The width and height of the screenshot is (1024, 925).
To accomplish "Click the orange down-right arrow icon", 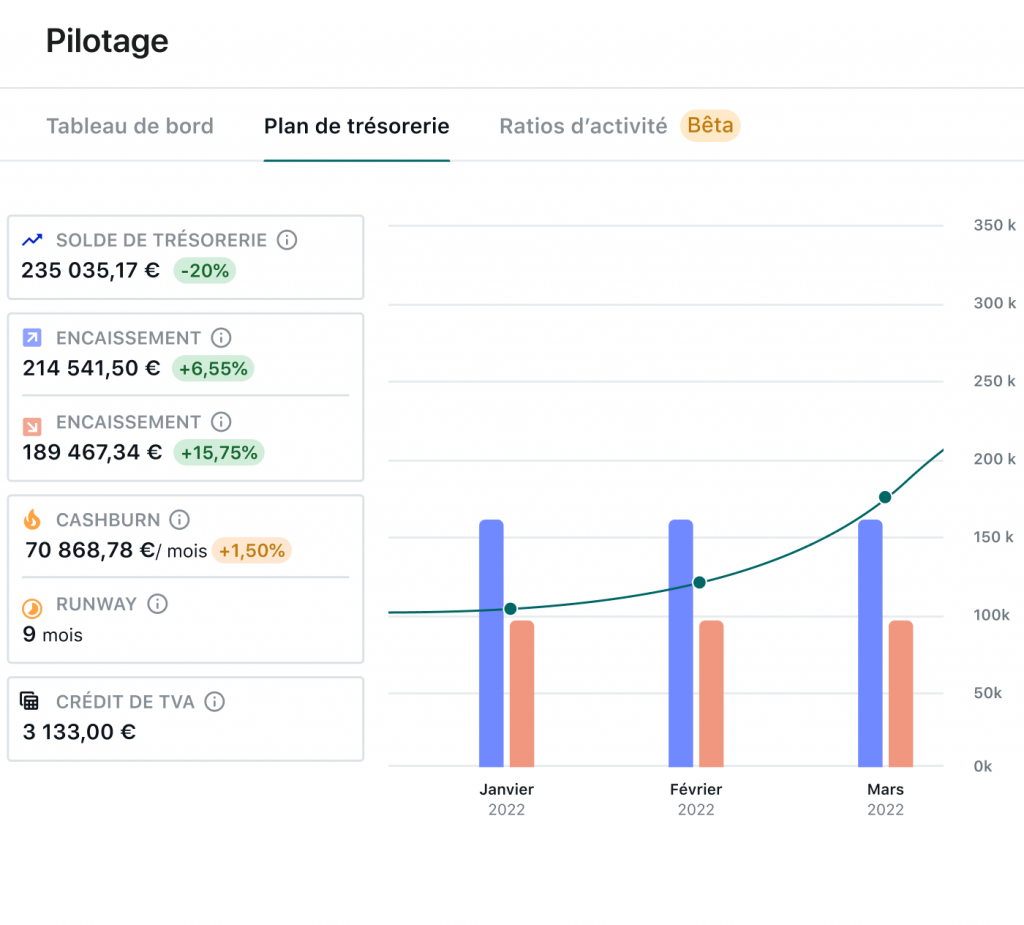I will 32,424.
